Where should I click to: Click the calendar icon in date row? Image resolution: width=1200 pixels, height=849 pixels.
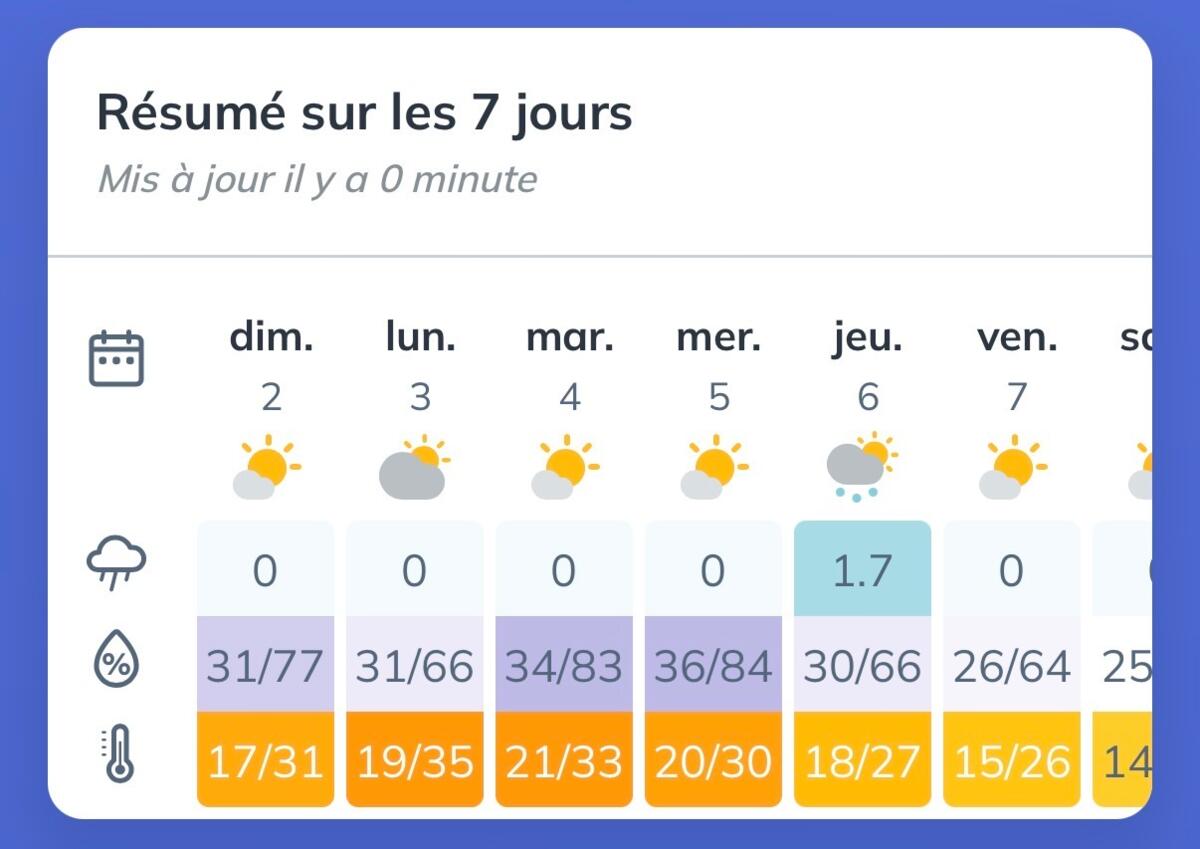pos(117,359)
